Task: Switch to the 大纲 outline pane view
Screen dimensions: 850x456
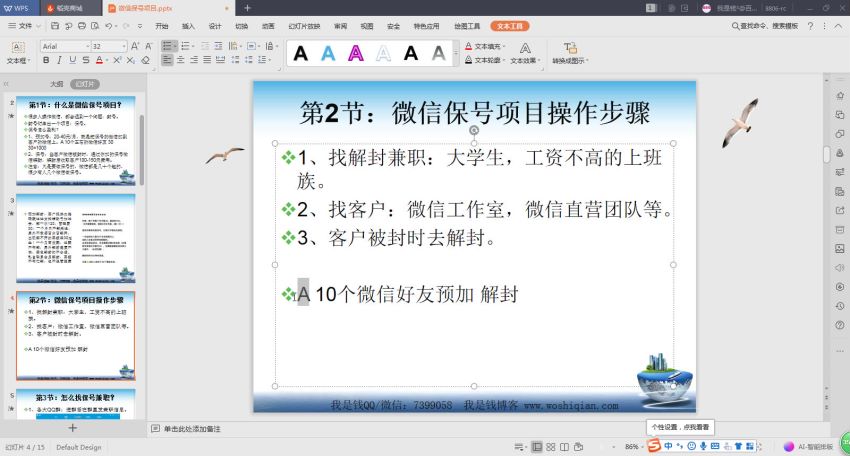Action: 56,84
